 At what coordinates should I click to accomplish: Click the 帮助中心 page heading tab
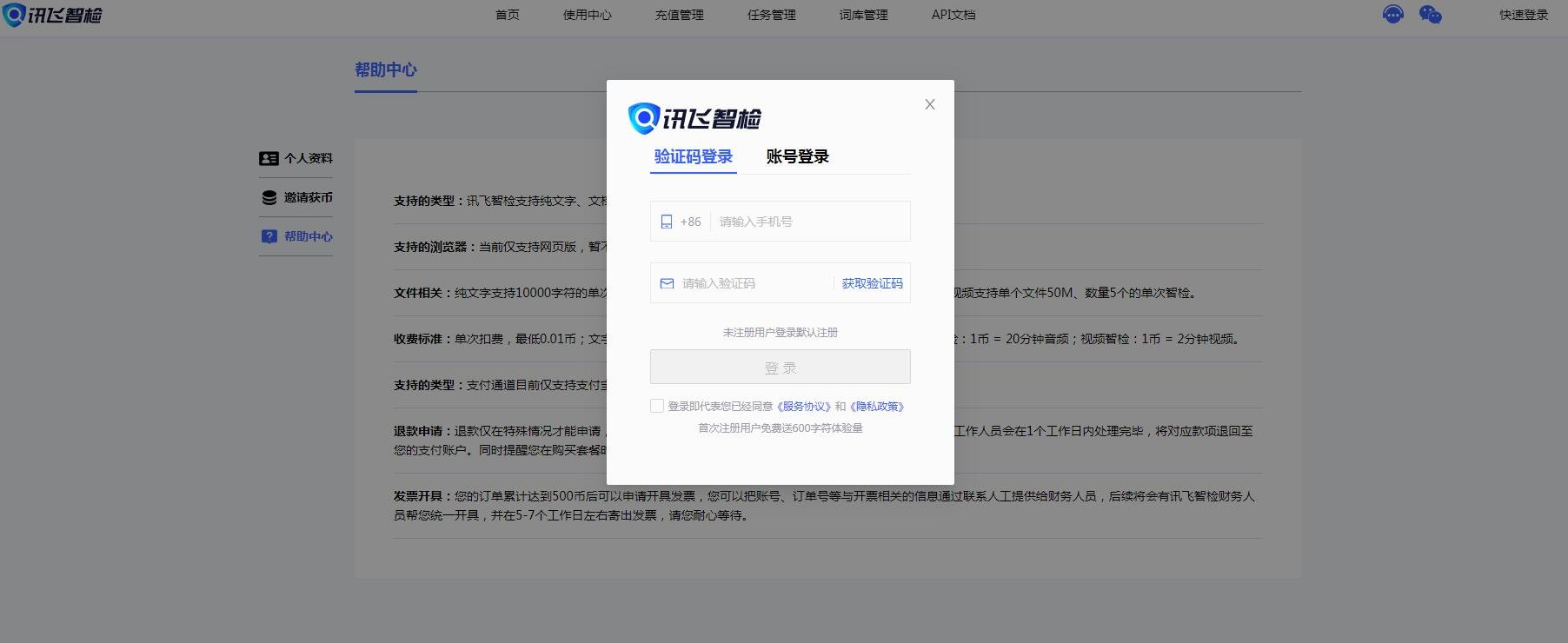coord(386,70)
